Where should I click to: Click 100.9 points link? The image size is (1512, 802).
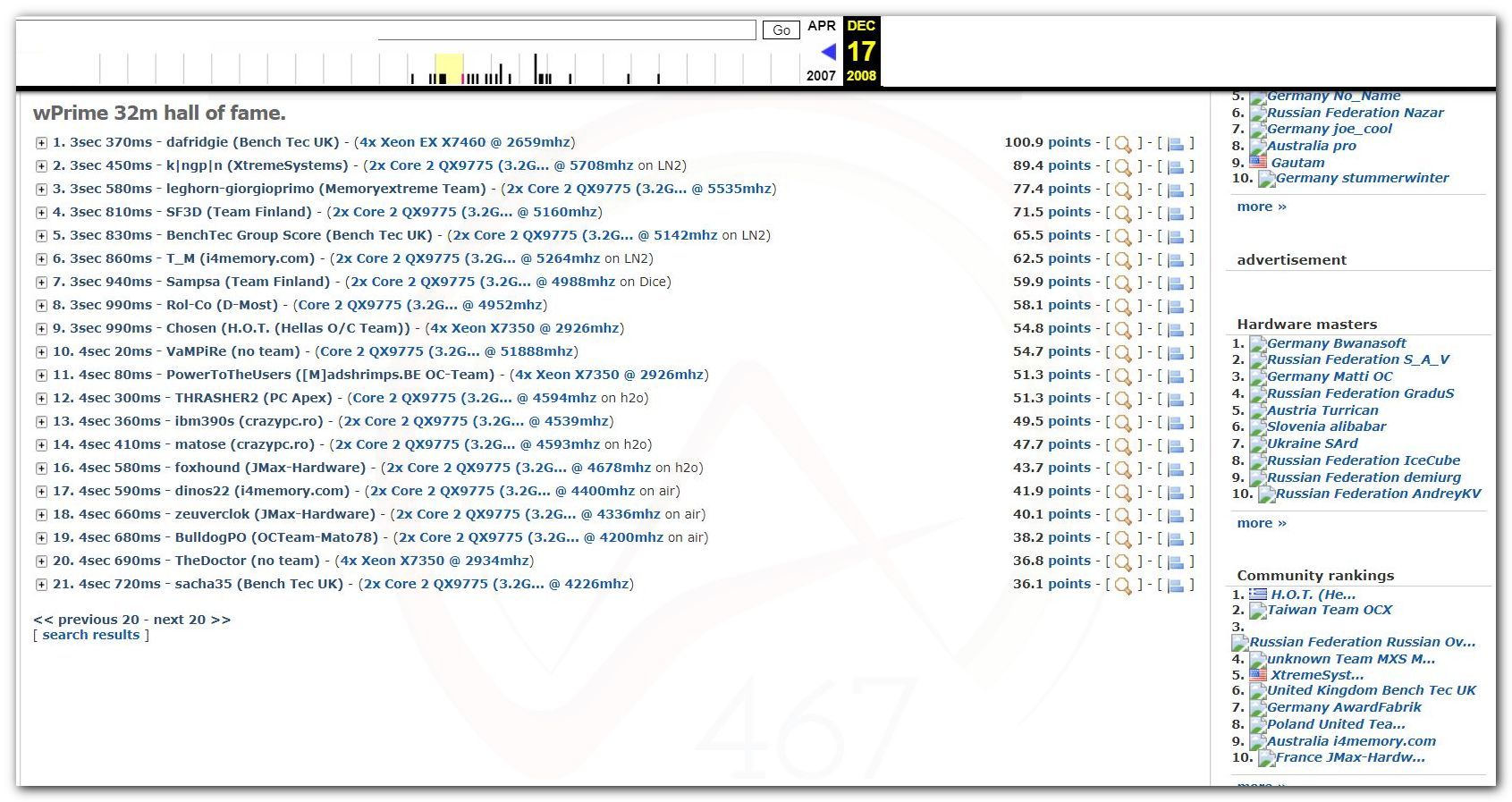tap(1047, 142)
